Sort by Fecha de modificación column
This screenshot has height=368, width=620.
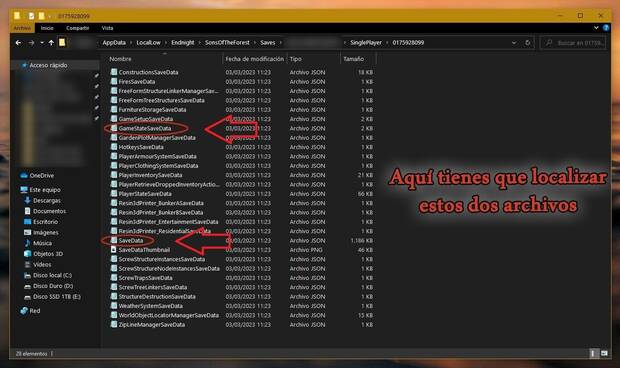click(x=255, y=59)
